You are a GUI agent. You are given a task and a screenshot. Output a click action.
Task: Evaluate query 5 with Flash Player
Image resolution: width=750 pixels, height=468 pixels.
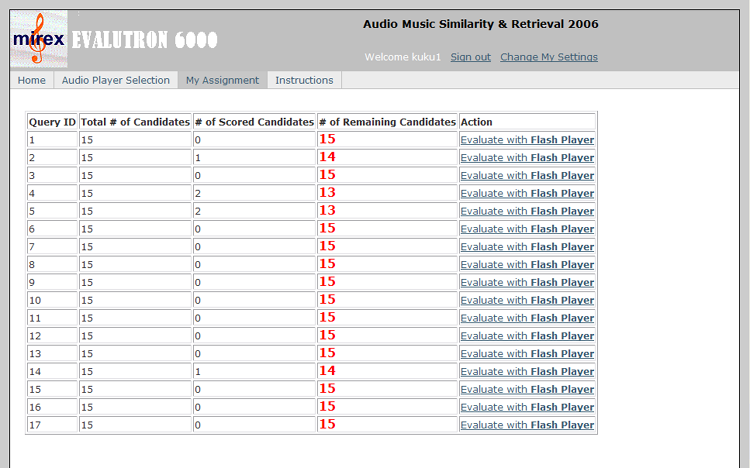pyautogui.click(x=527, y=211)
